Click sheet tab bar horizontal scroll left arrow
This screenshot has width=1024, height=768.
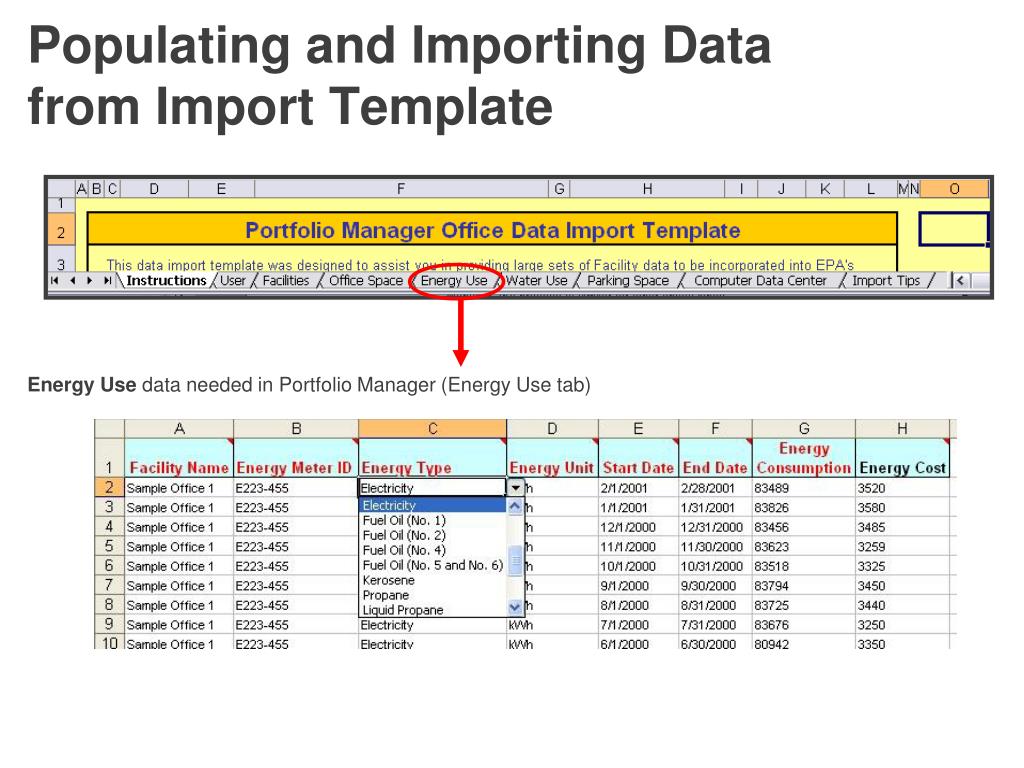pos(960,281)
